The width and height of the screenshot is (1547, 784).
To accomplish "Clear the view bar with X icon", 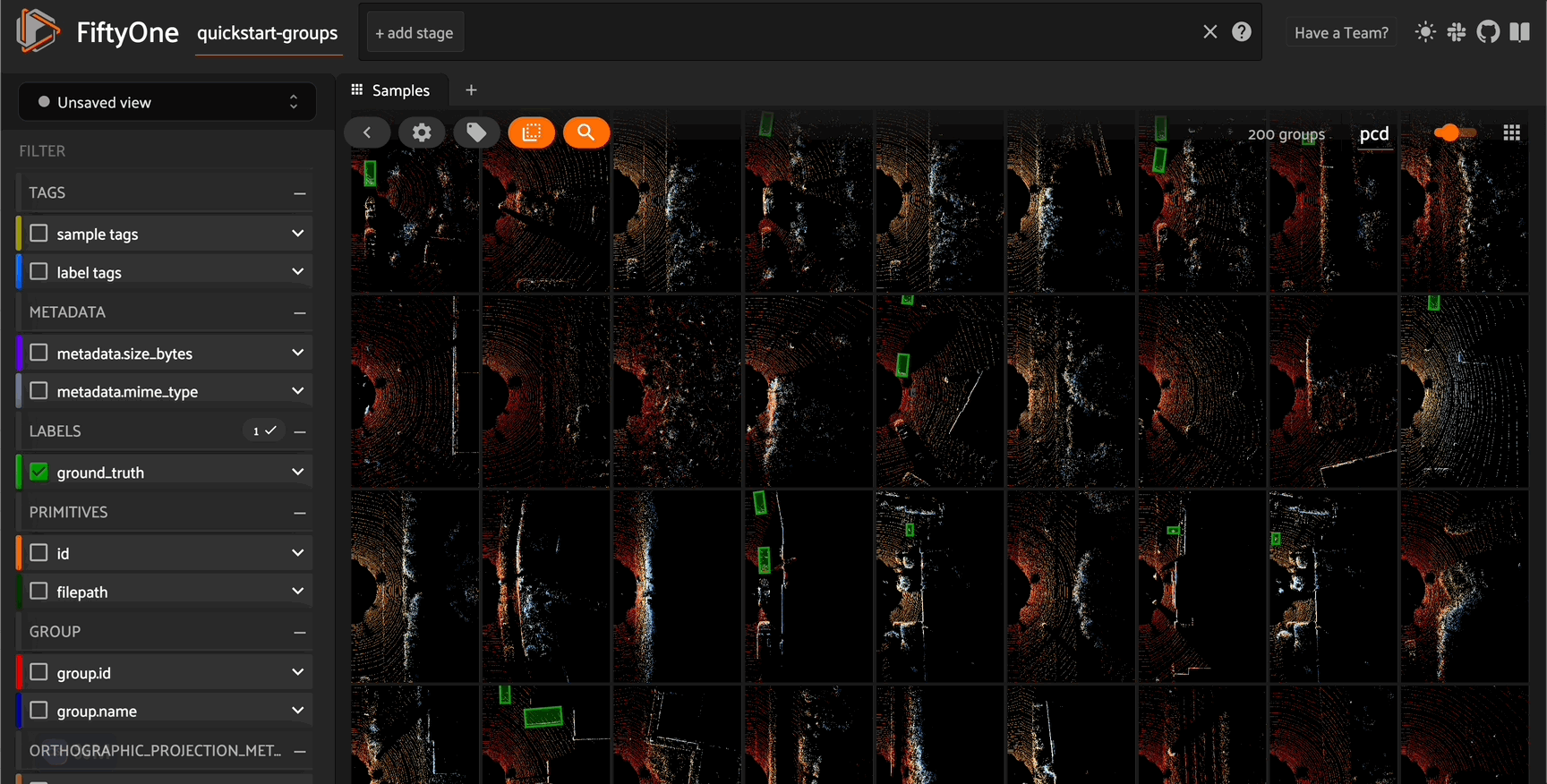I will (1210, 32).
